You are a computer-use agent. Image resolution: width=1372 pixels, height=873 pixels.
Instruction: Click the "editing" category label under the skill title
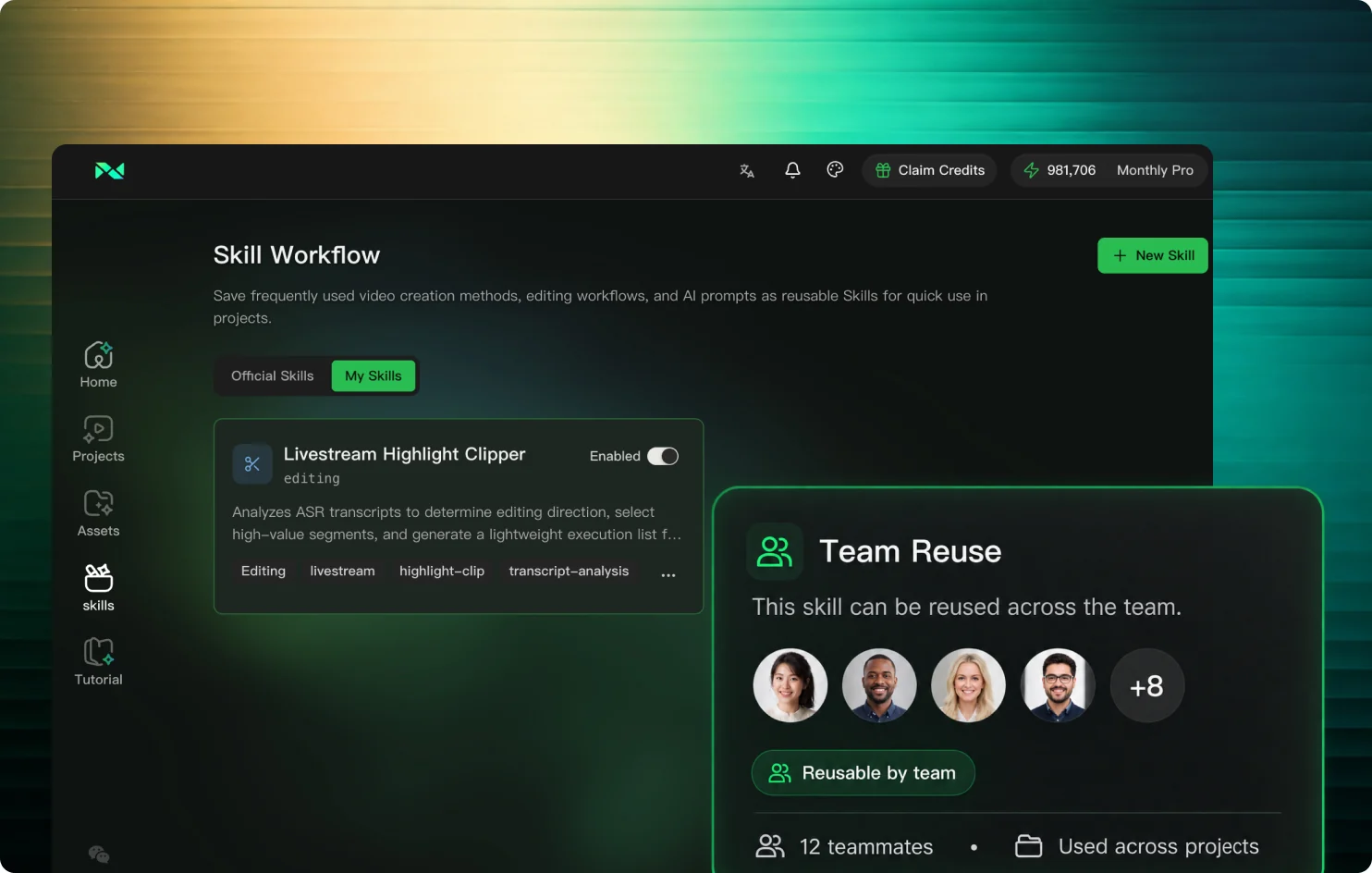(312, 479)
